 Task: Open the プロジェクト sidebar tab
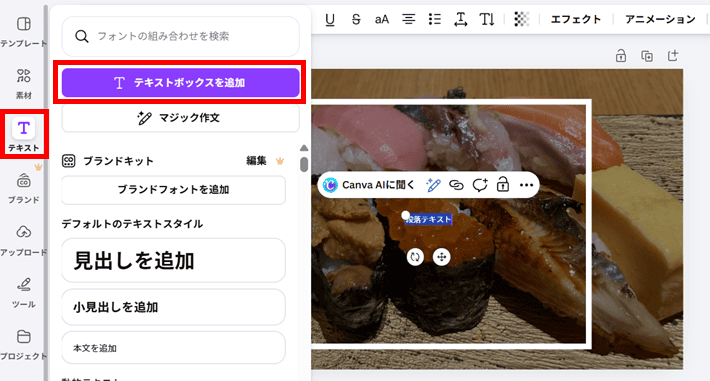pyautogui.click(x=23, y=345)
